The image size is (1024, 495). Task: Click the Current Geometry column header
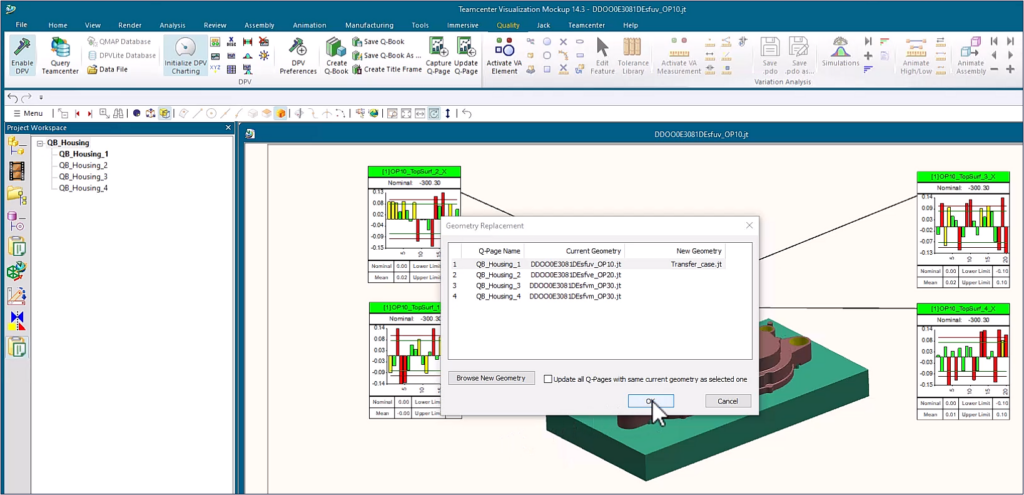574,251
